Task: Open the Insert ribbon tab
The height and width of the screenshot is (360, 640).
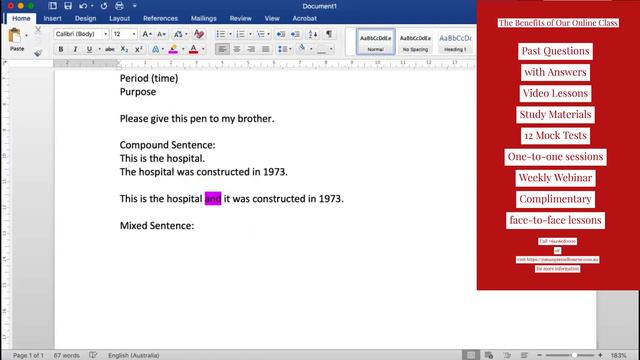Action: click(52, 18)
